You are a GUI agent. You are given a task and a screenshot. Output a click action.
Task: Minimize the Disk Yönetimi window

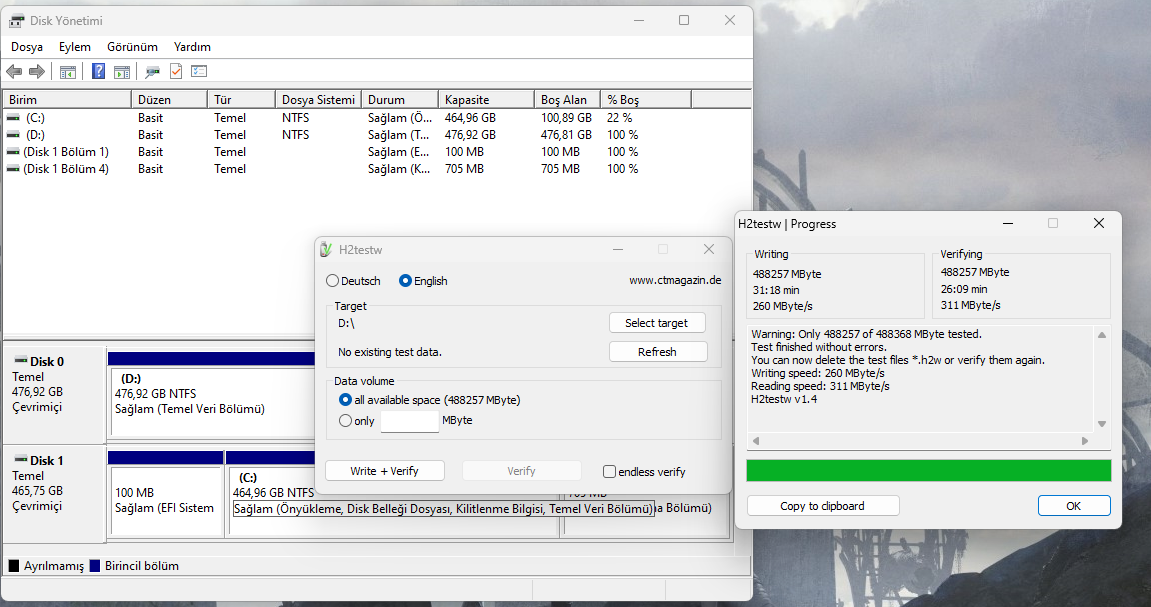(639, 21)
